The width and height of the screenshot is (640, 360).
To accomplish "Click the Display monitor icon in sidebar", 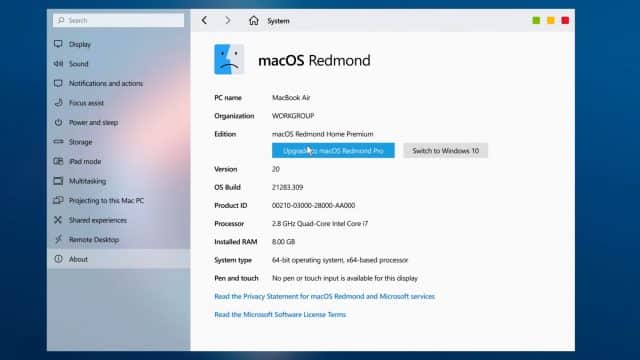I will click(x=58, y=44).
